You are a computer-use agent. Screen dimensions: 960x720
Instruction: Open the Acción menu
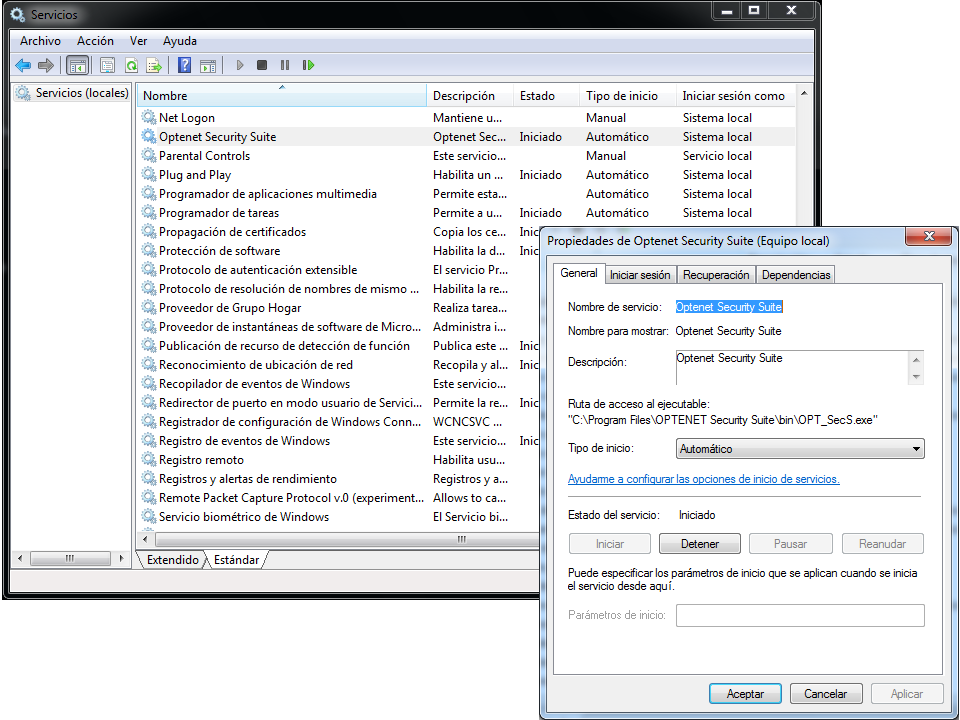(x=95, y=41)
